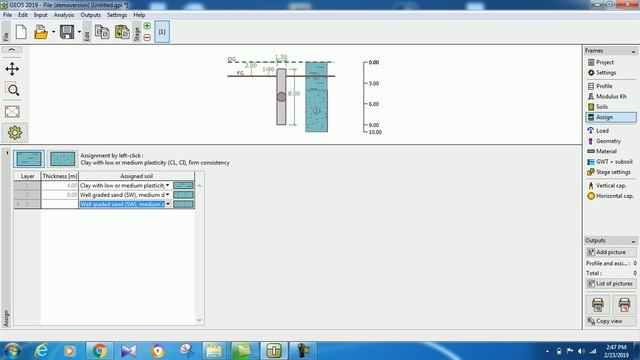
Task: Open the Analysis menu
Action: point(64,15)
